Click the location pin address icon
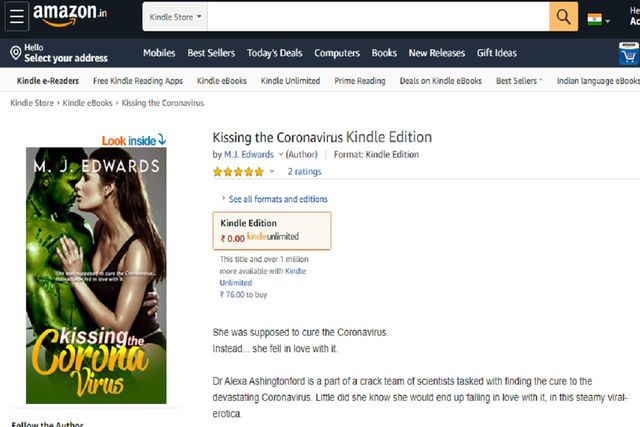Viewport: 640px width, 427px height. point(16,53)
